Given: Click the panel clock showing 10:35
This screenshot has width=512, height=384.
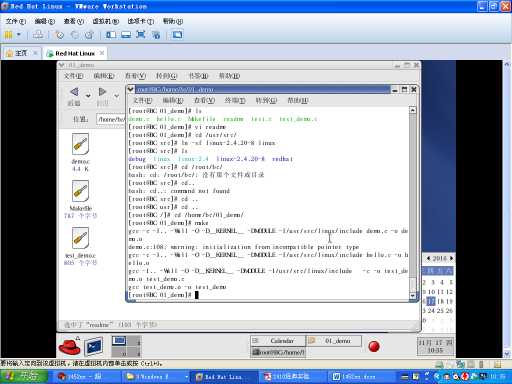Looking at the screenshot, I should coord(435,346).
